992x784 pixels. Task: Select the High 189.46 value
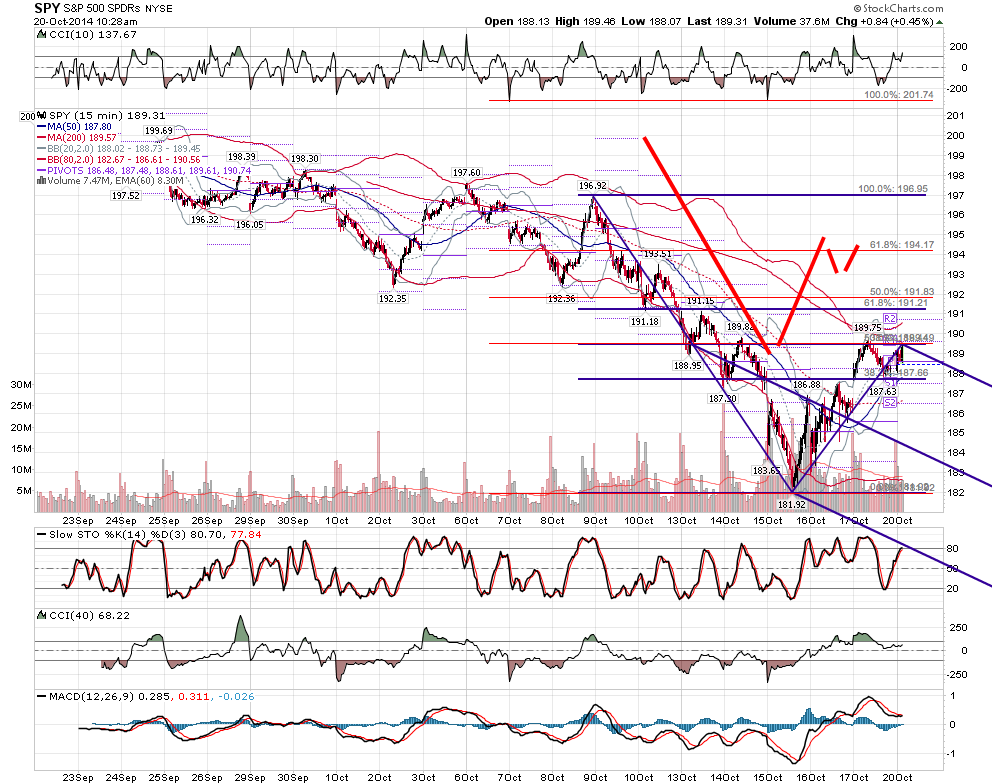pyautogui.click(x=585, y=22)
